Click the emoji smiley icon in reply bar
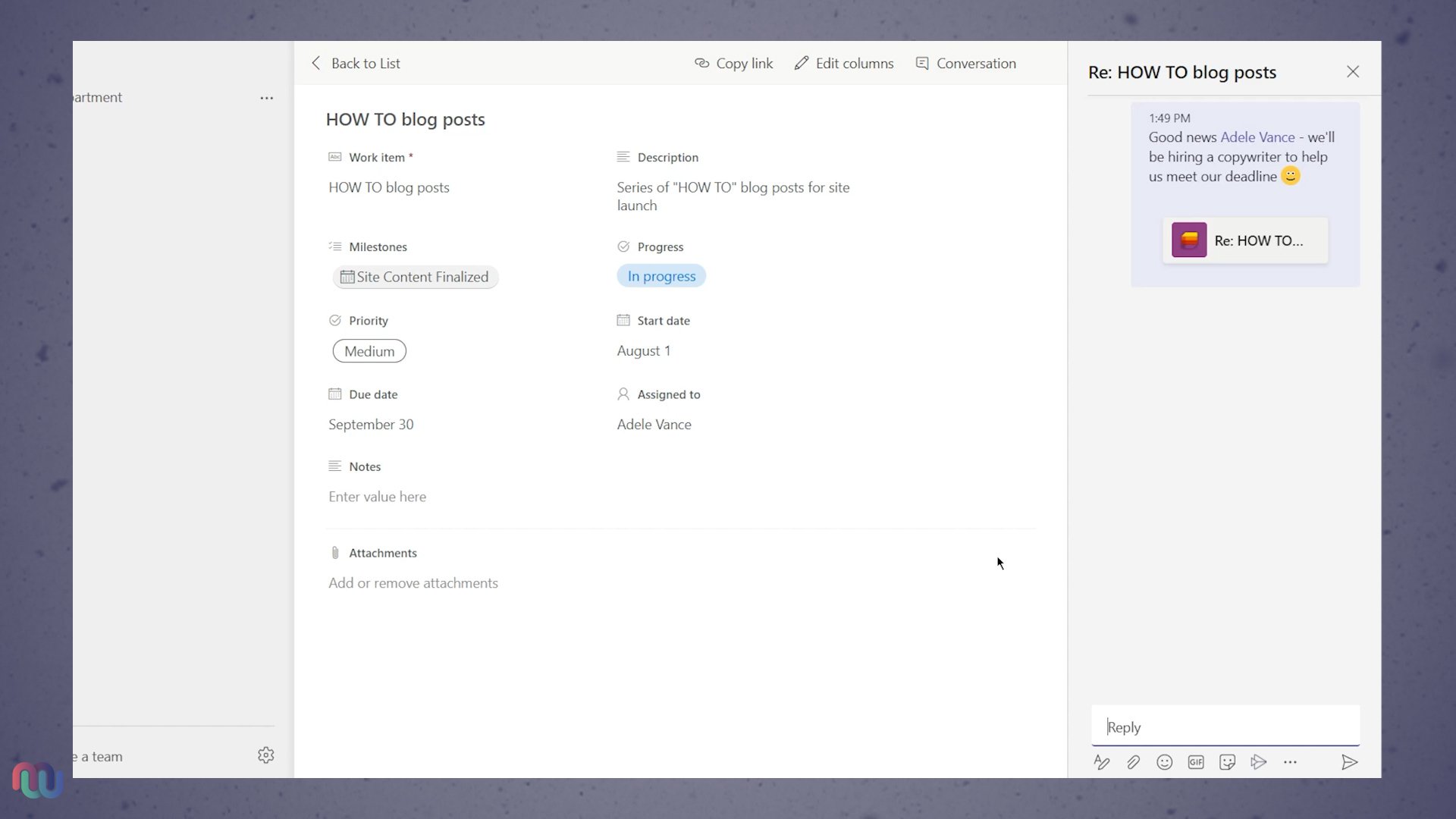1456x819 pixels. click(x=1165, y=761)
